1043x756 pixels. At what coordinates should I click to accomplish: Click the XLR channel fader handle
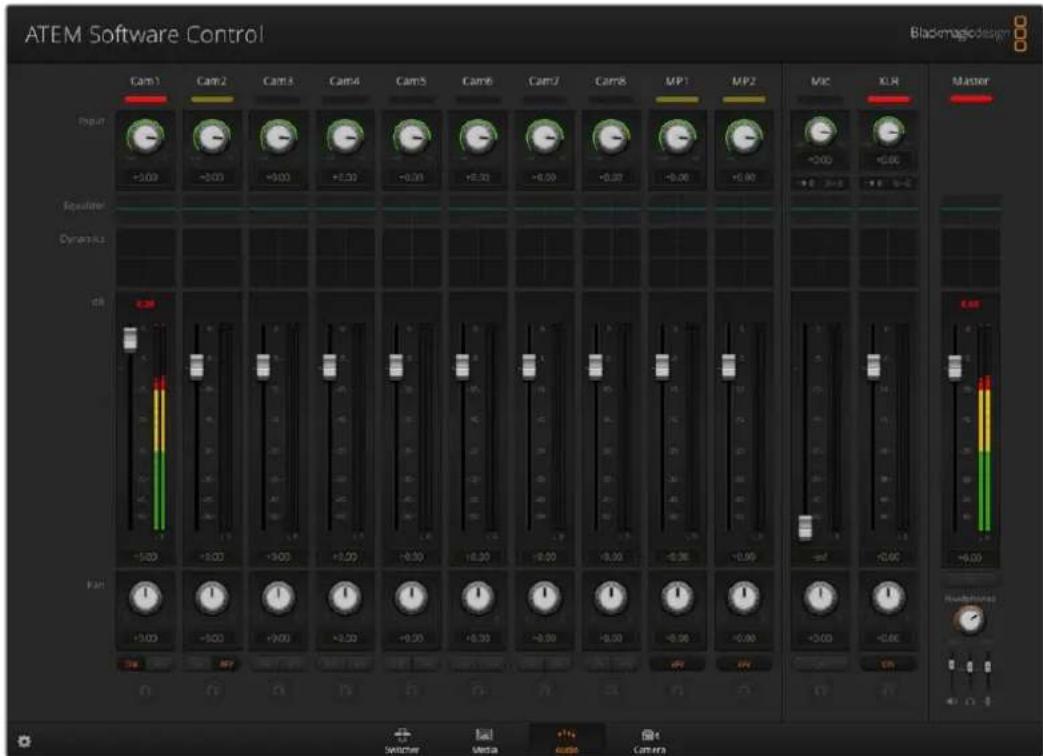coord(873,366)
